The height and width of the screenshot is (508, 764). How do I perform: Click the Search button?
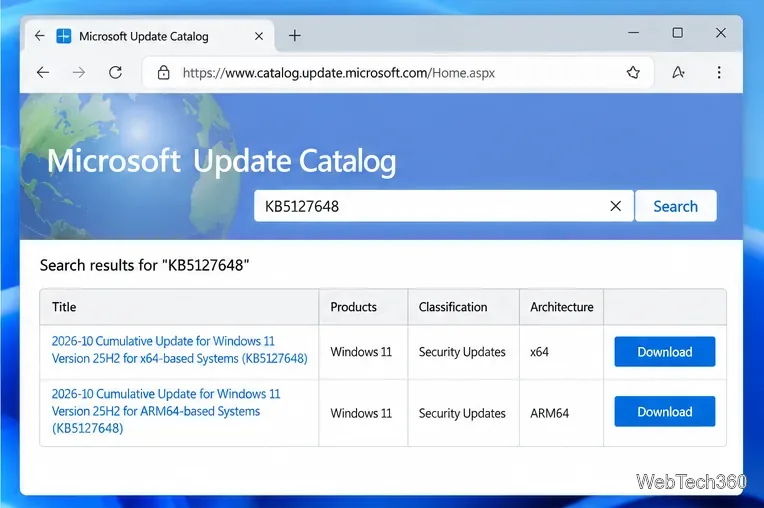[675, 206]
